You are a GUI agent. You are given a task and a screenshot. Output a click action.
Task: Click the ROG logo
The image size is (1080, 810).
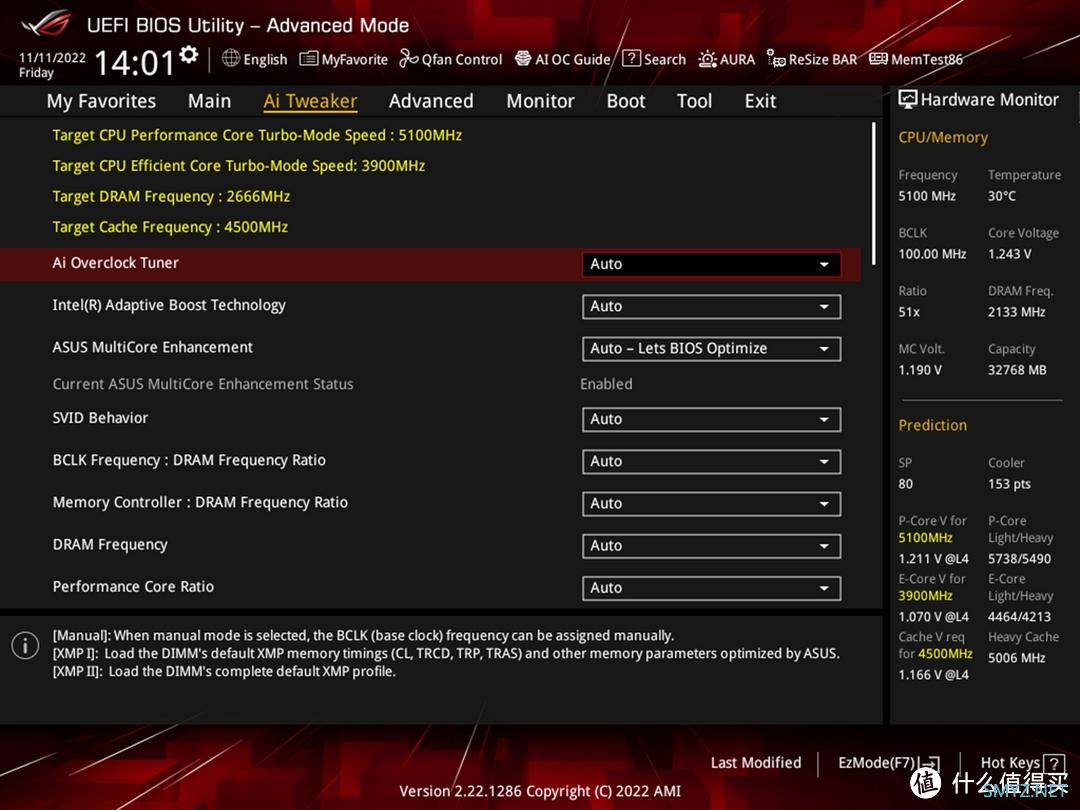[x=46, y=24]
